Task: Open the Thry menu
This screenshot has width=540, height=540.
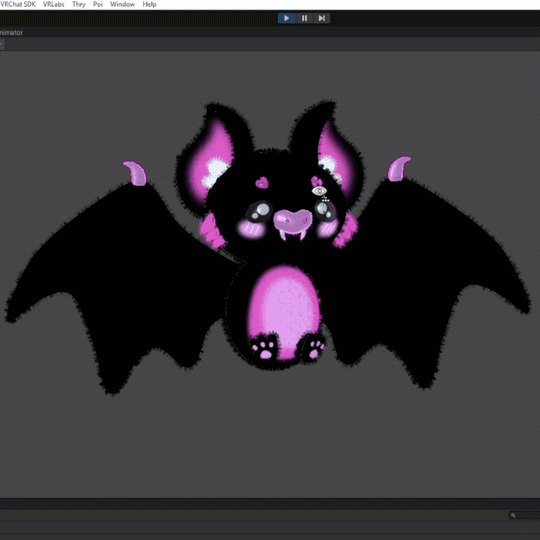Action: [x=79, y=4]
